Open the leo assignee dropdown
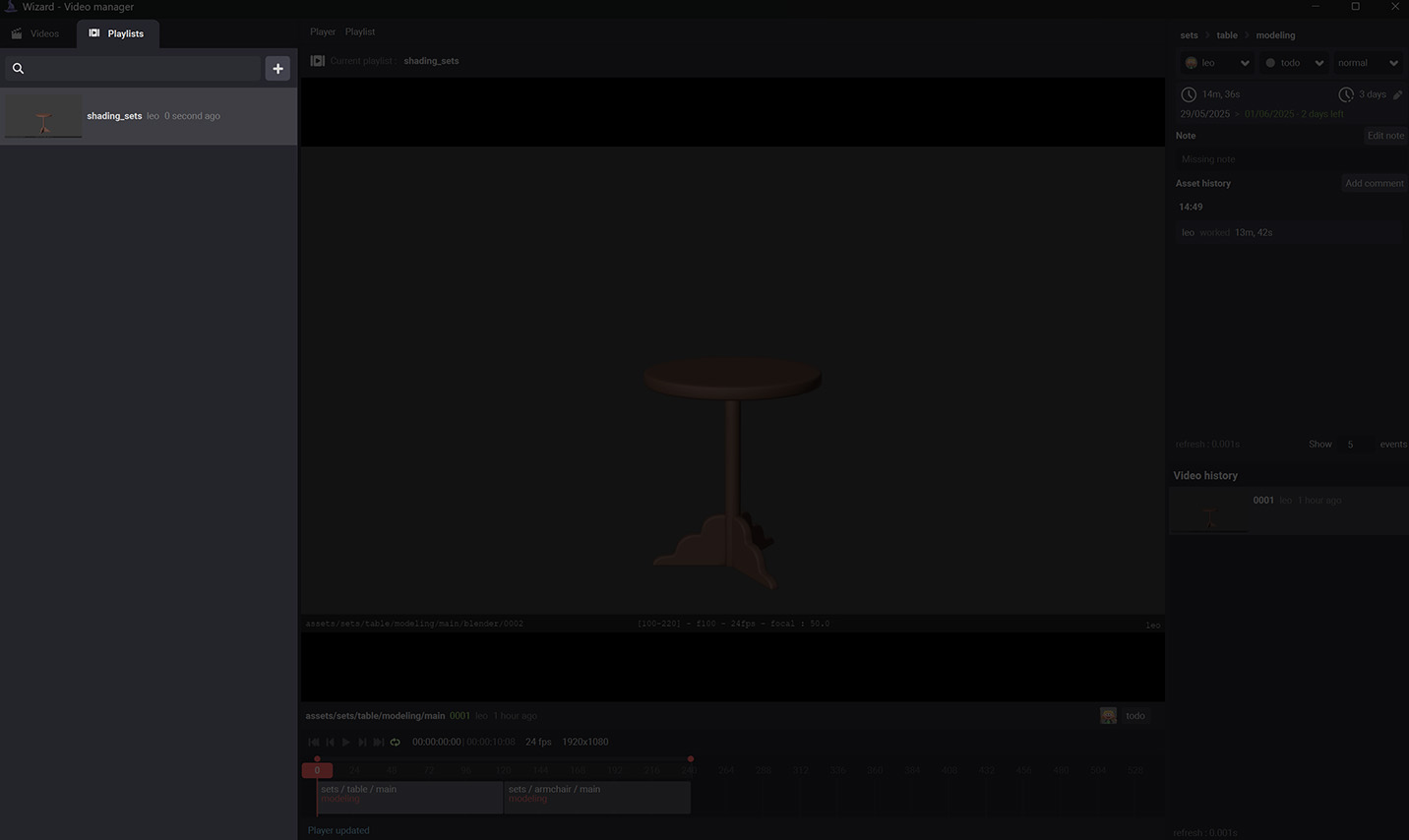Image resolution: width=1409 pixels, height=840 pixels. 1217,63
